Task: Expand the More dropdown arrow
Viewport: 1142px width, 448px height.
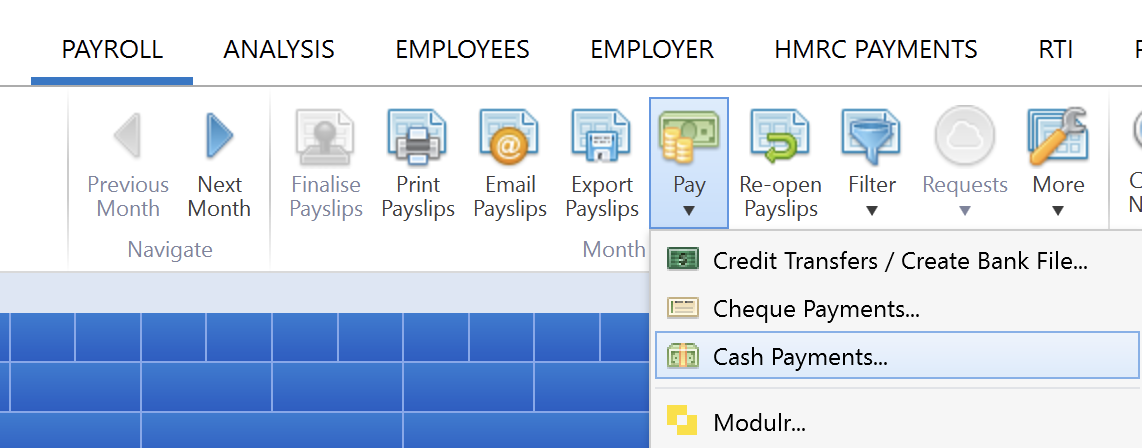Action: 1058,211
